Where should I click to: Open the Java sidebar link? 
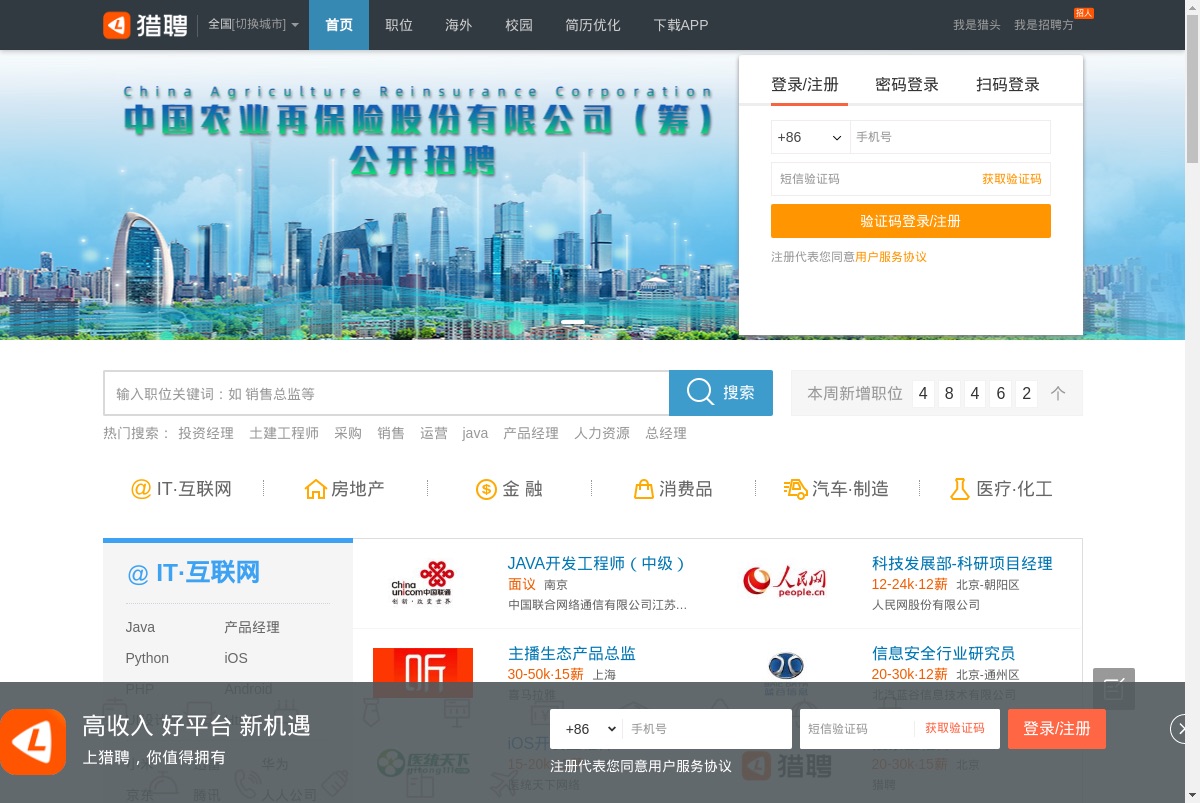tap(140, 627)
